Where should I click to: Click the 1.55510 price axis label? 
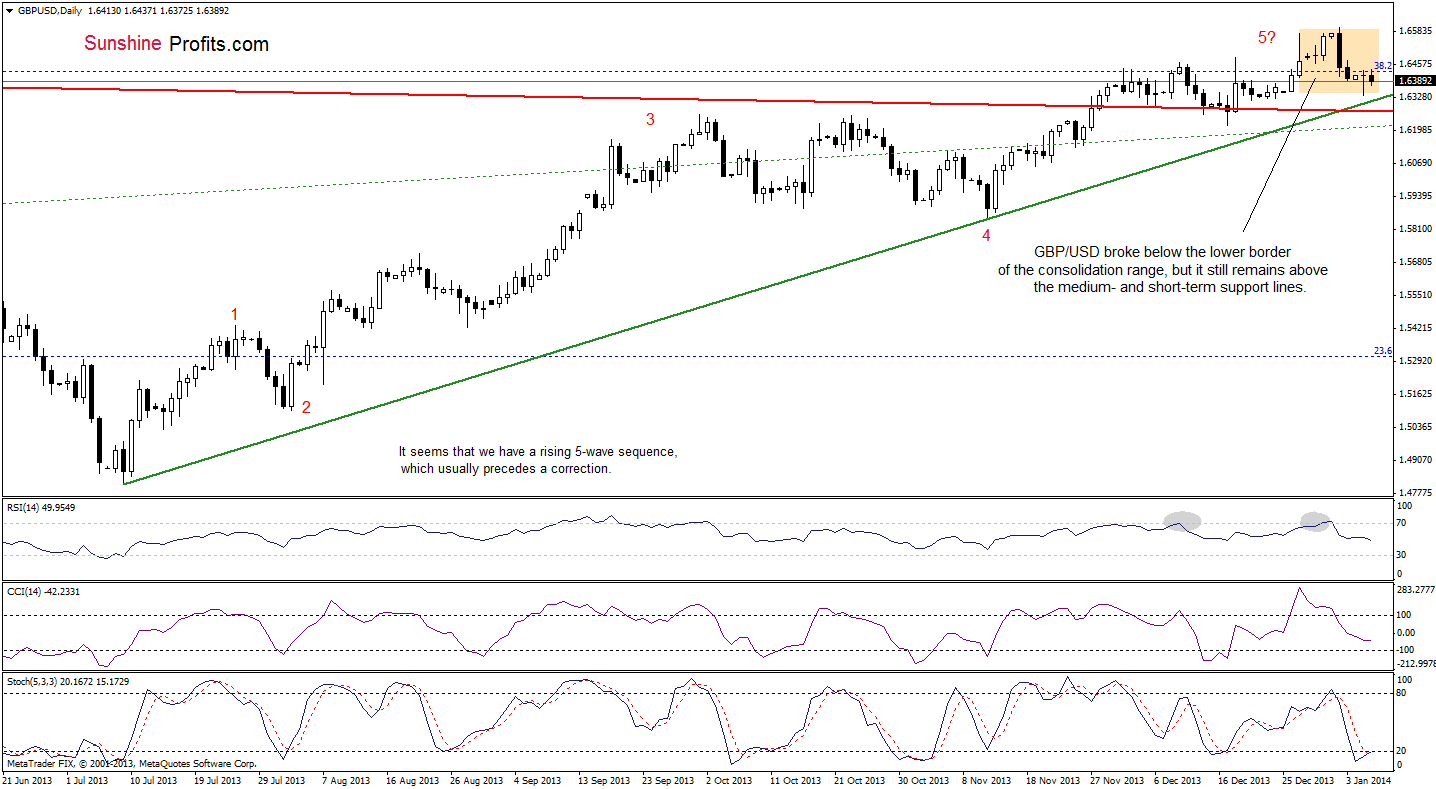(1415, 295)
